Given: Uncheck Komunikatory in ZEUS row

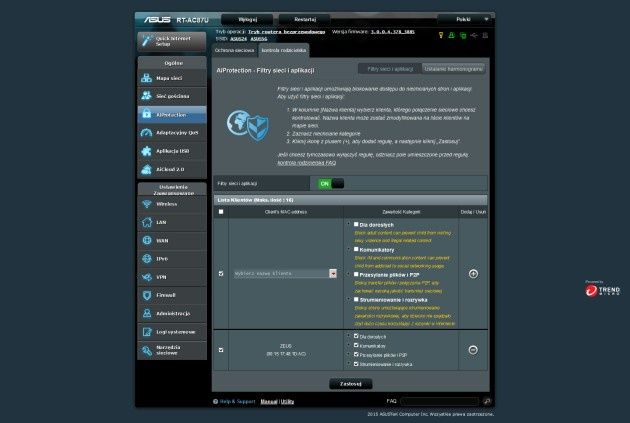Looking at the screenshot, I should click(x=356, y=345).
